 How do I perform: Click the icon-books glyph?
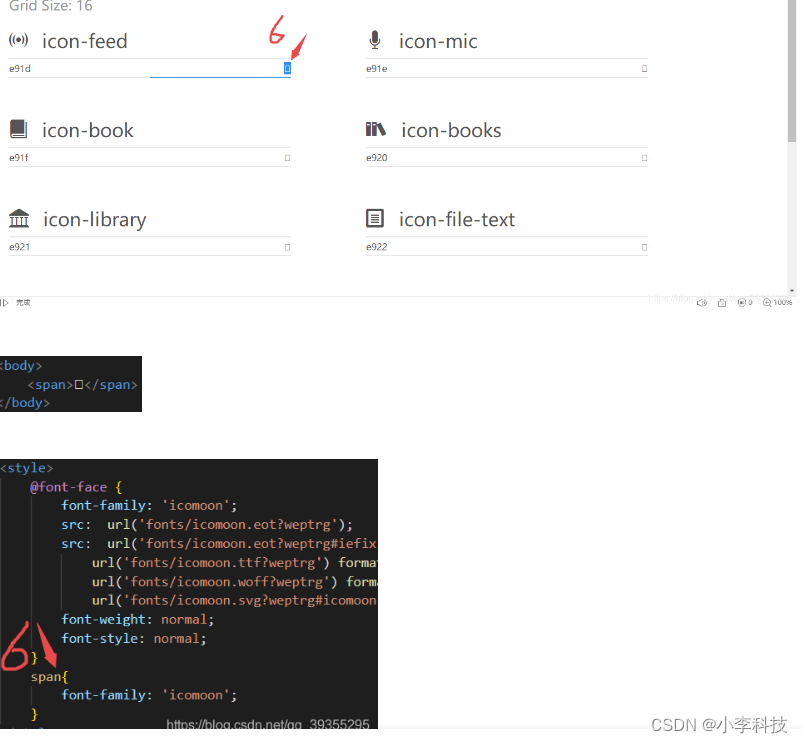pos(376,130)
